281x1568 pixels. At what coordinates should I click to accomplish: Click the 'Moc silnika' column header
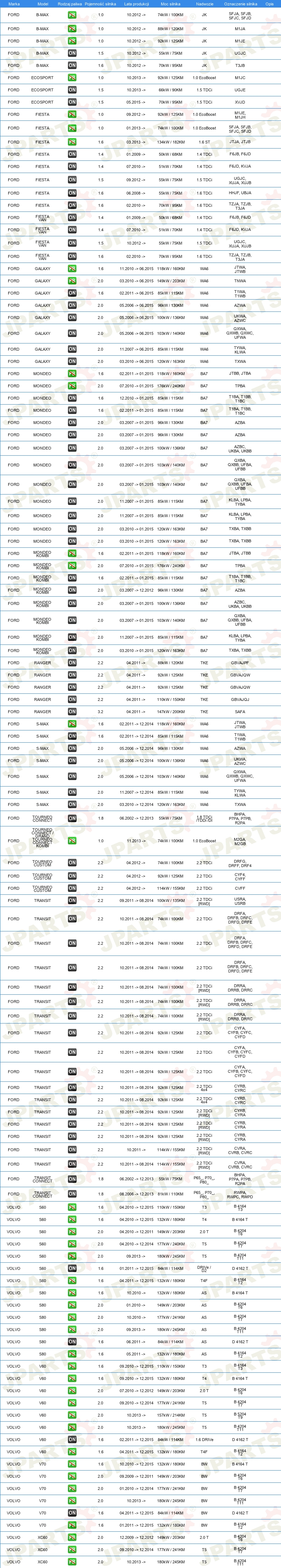point(170,4)
